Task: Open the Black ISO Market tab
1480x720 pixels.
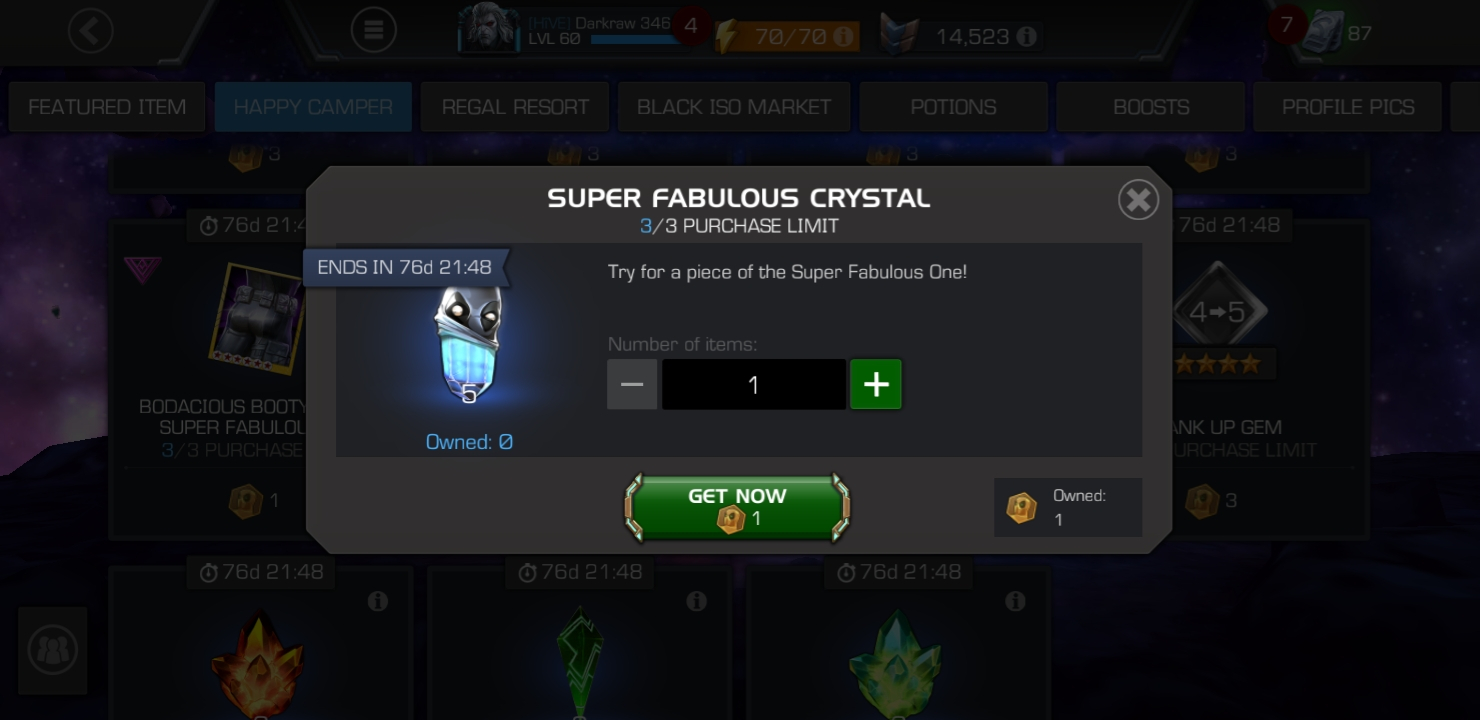Action: 734,107
